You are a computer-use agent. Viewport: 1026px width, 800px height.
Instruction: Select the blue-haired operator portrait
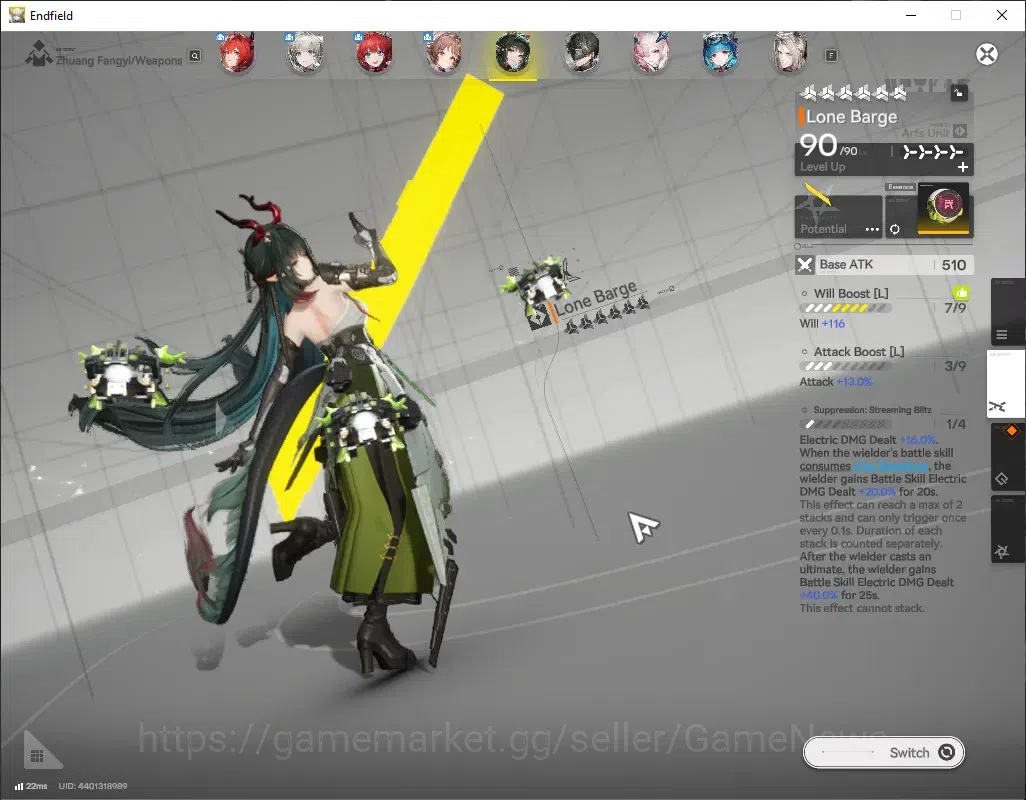(x=720, y=52)
